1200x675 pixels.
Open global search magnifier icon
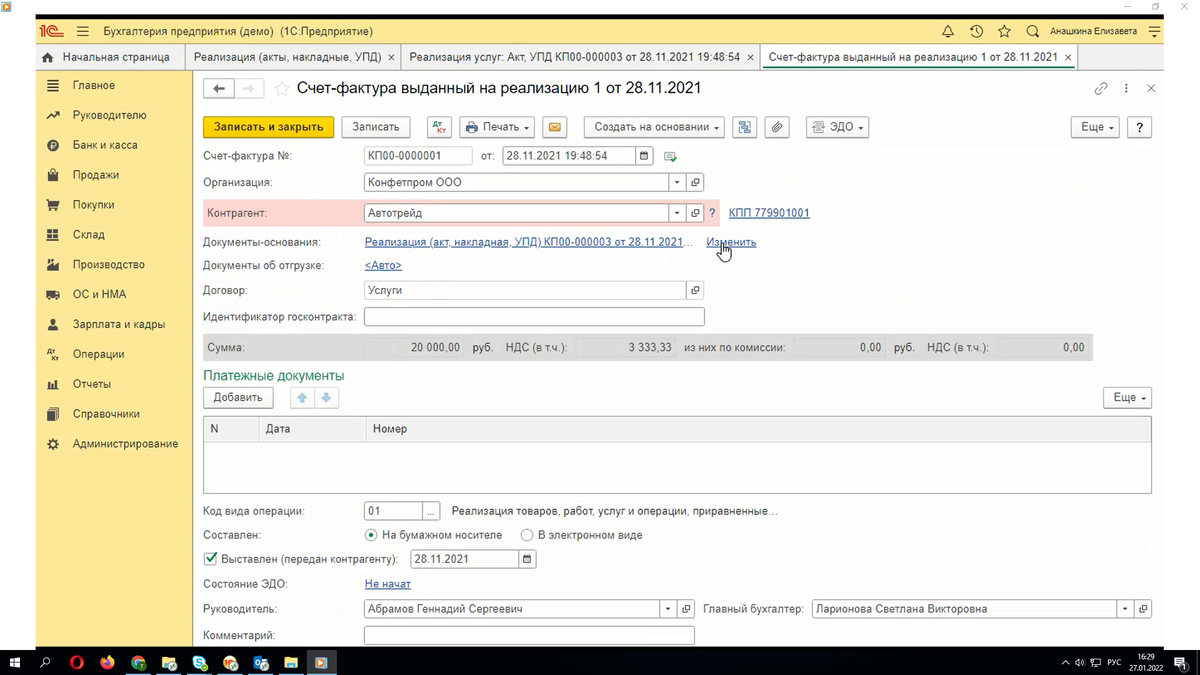pos(1033,31)
